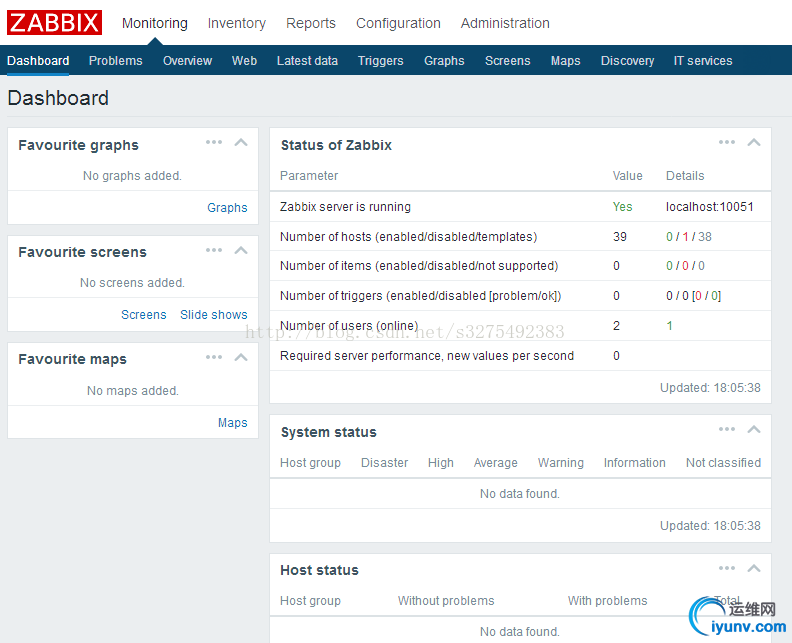Follow the Screens link in Favourite screens
The image size is (792, 643).
click(x=143, y=315)
